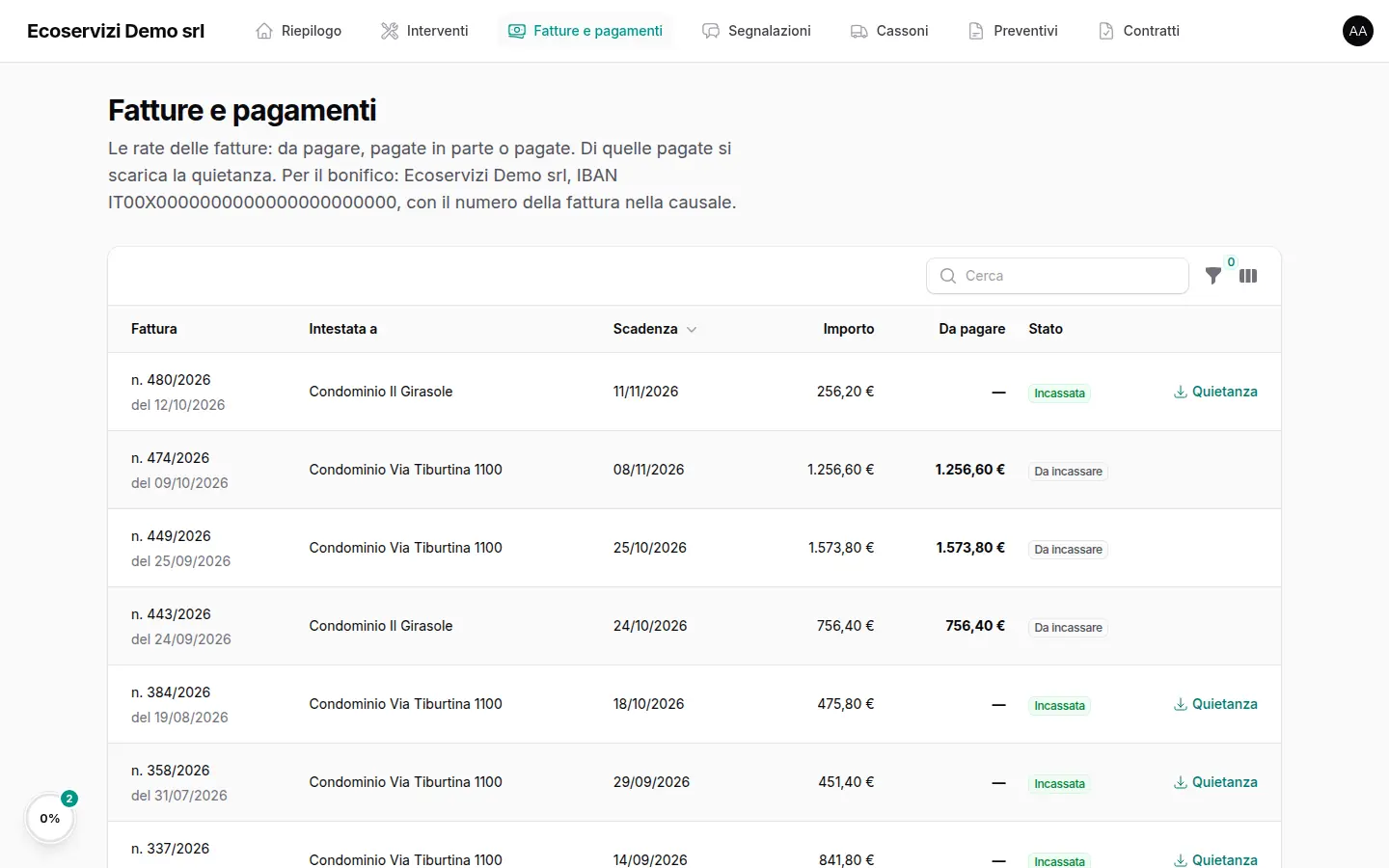Click the house icon next to Riepilogo
This screenshot has width=1389, height=868.
[264, 31]
